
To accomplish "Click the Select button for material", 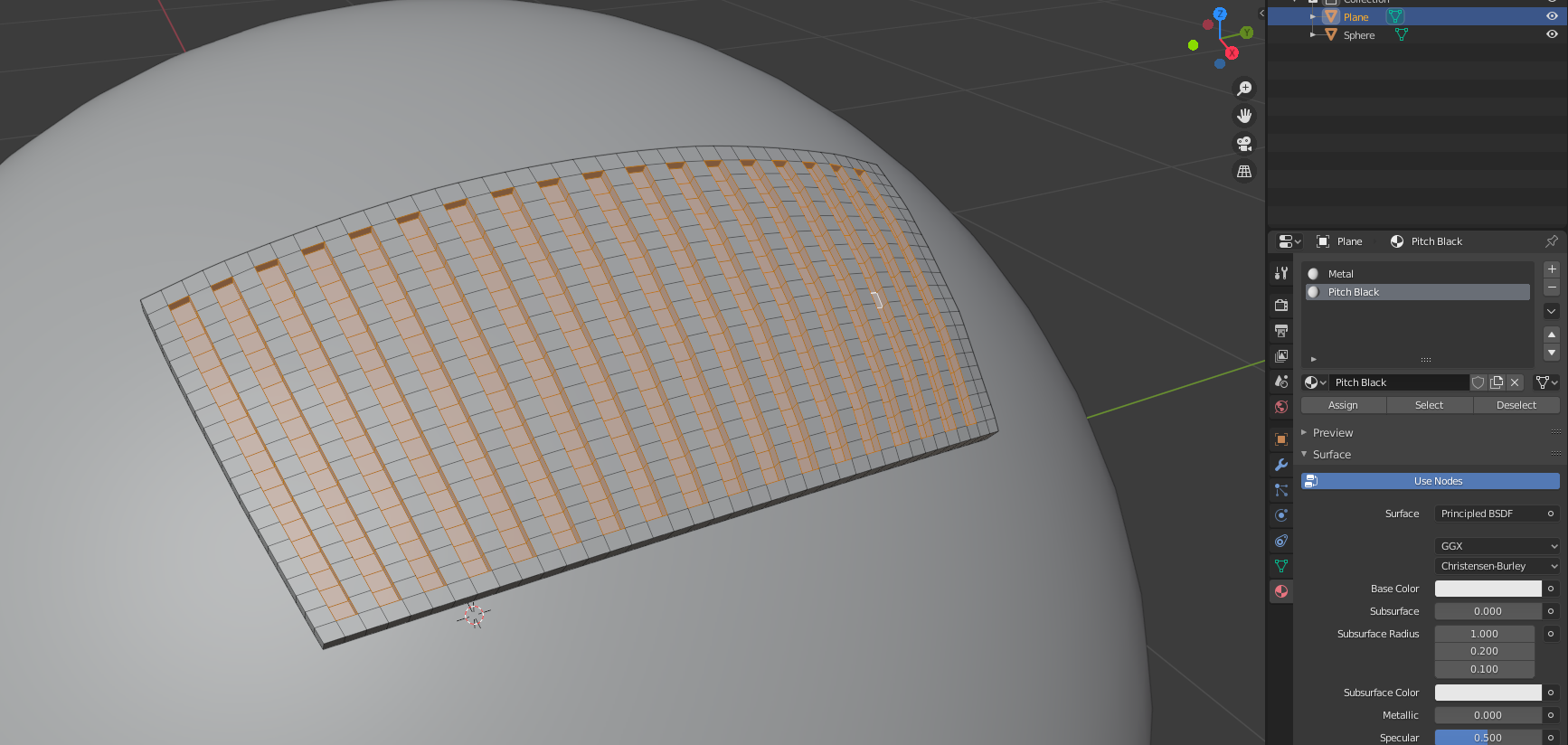I will point(1430,405).
